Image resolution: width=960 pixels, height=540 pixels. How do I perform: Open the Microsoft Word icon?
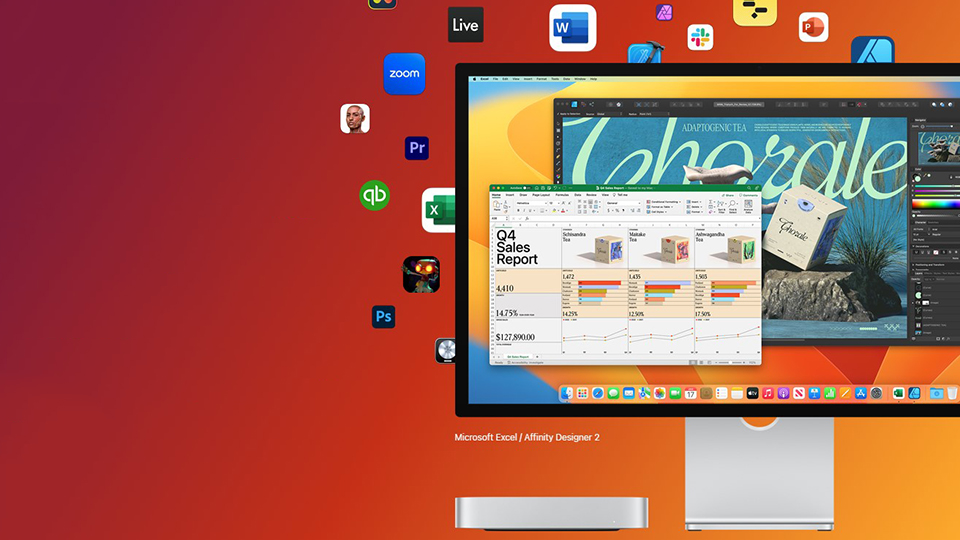pos(572,28)
